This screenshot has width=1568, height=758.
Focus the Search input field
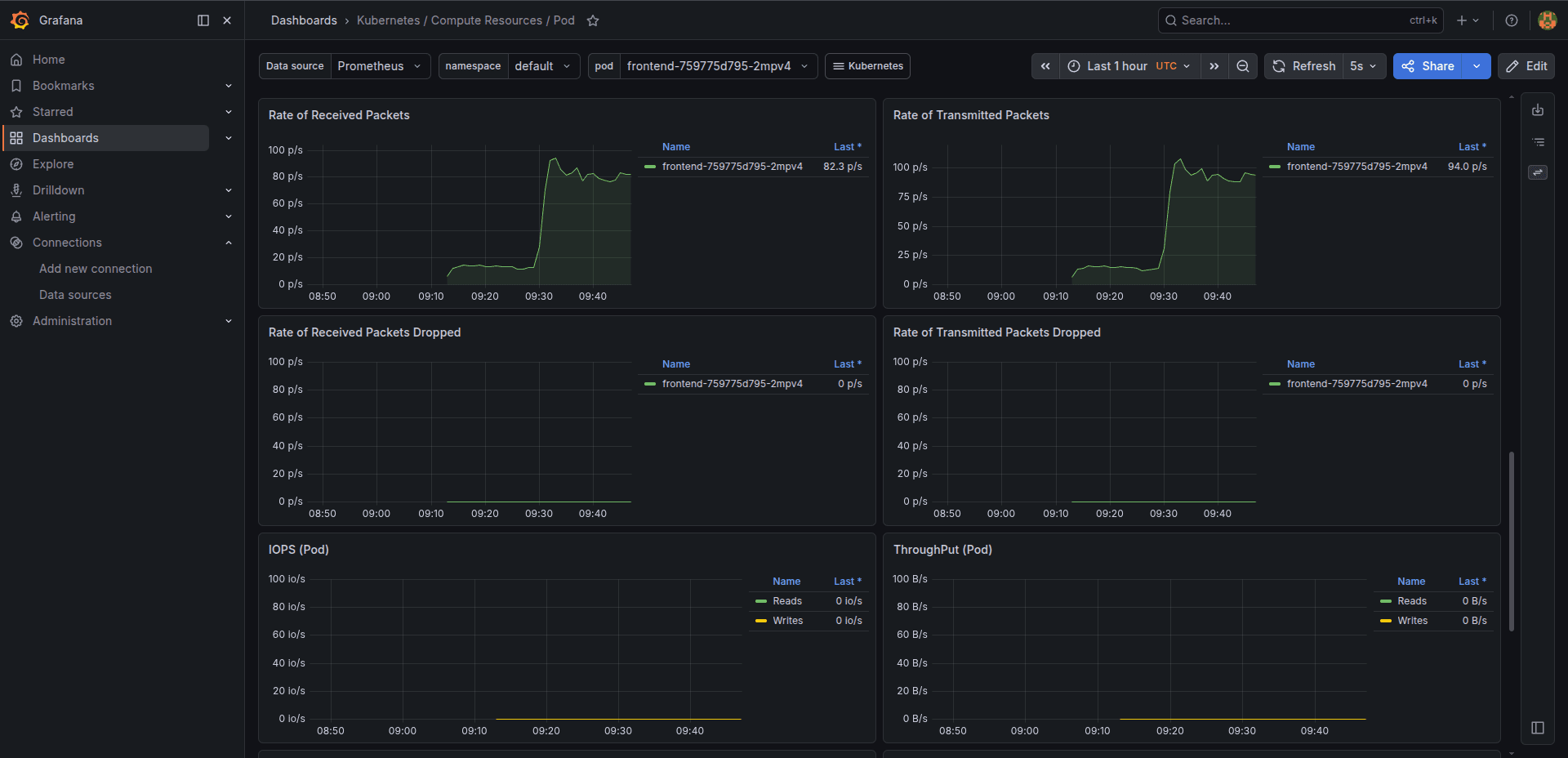(1300, 20)
